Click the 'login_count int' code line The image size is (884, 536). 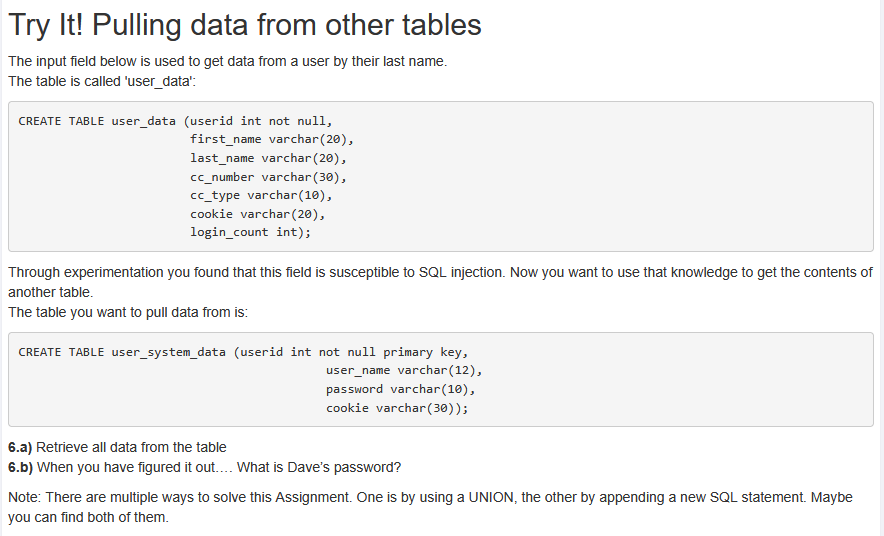tap(250, 232)
